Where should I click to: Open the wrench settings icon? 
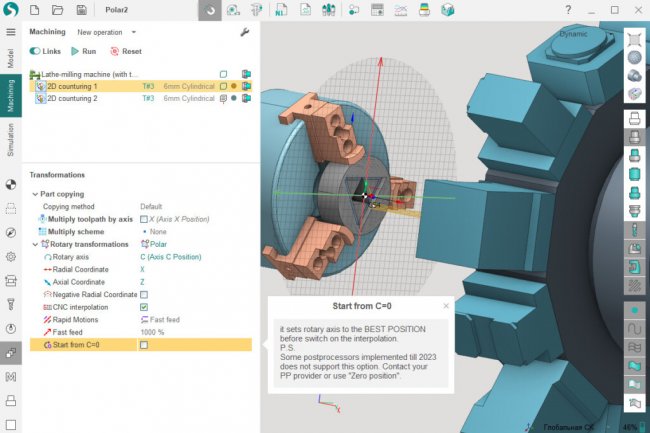tap(245, 32)
